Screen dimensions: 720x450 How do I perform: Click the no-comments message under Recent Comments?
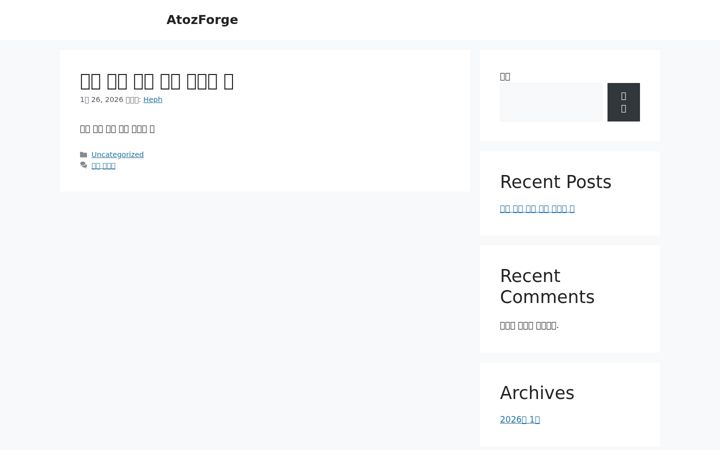(529, 326)
